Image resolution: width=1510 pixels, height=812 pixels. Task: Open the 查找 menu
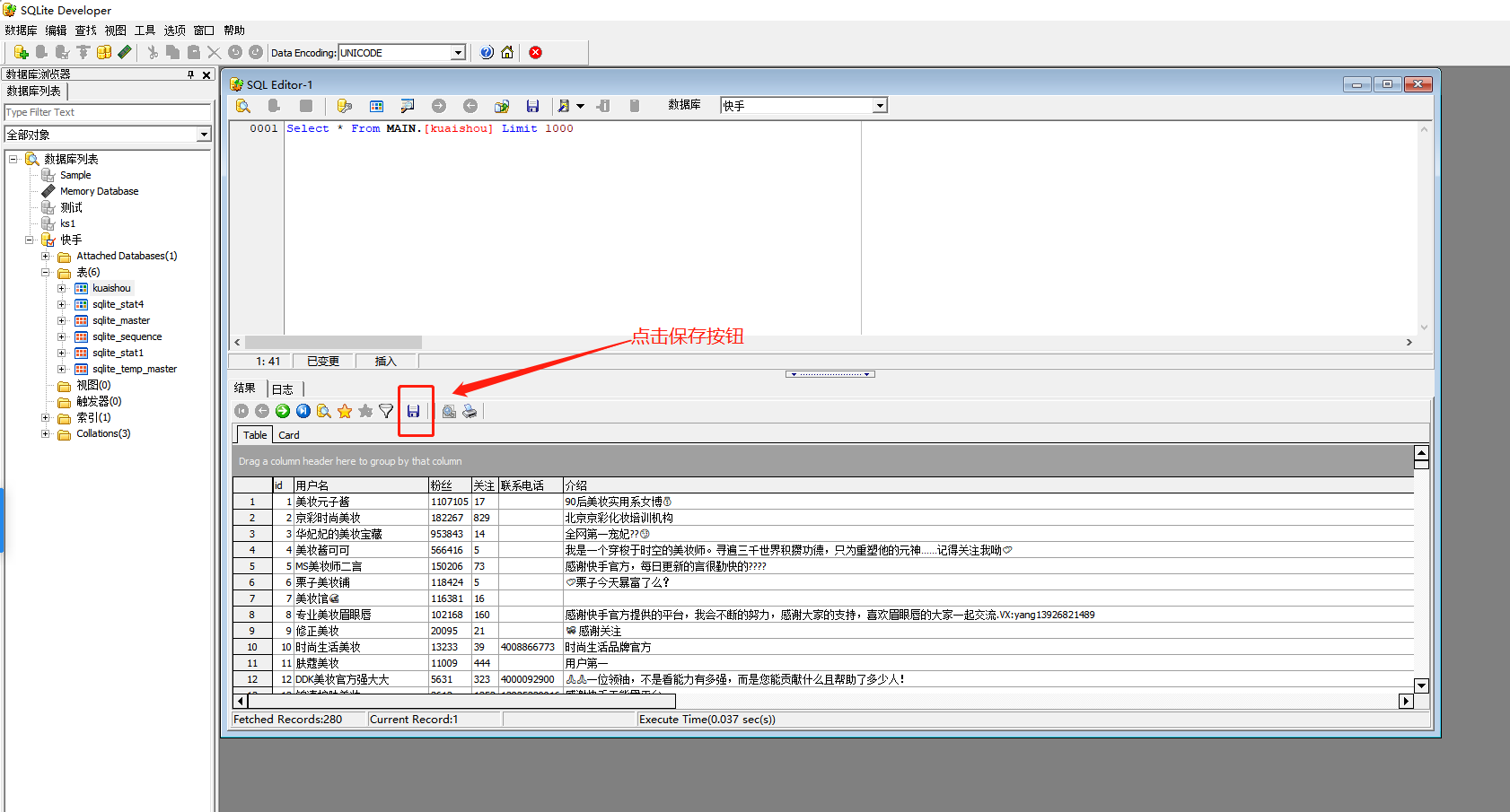pos(85,31)
